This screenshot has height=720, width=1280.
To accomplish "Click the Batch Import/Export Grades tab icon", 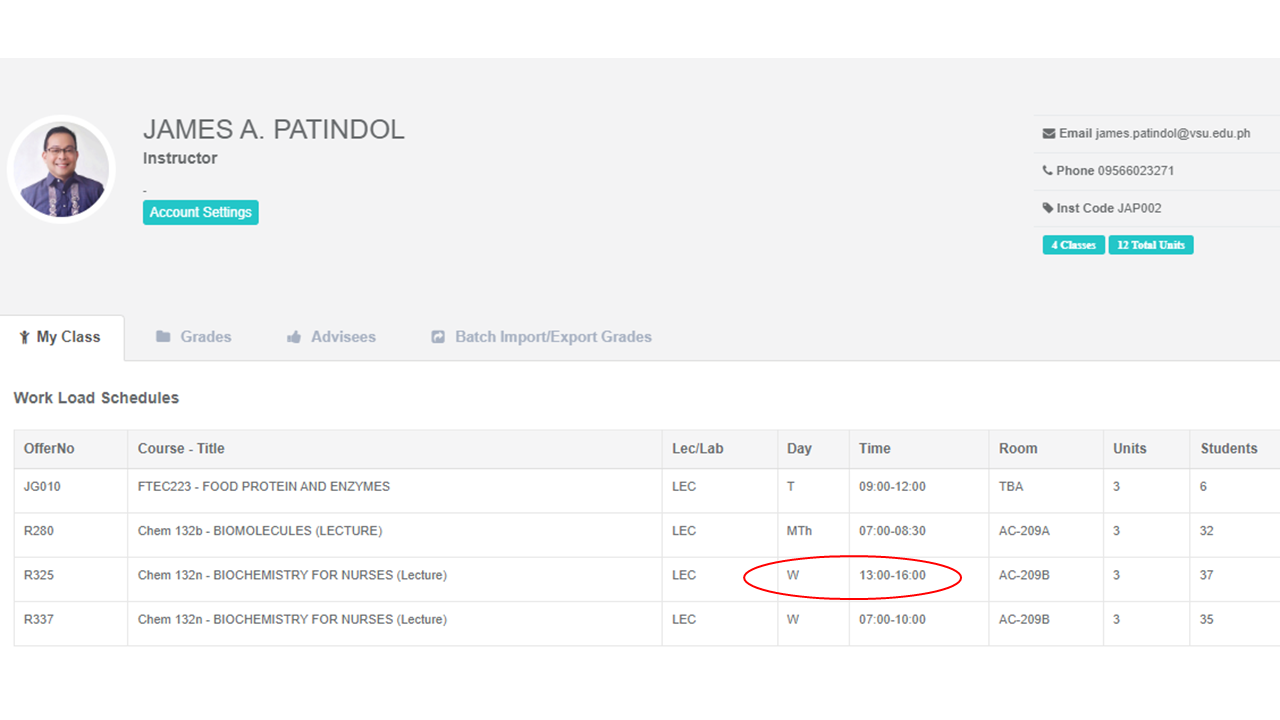I will pos(438,338).
